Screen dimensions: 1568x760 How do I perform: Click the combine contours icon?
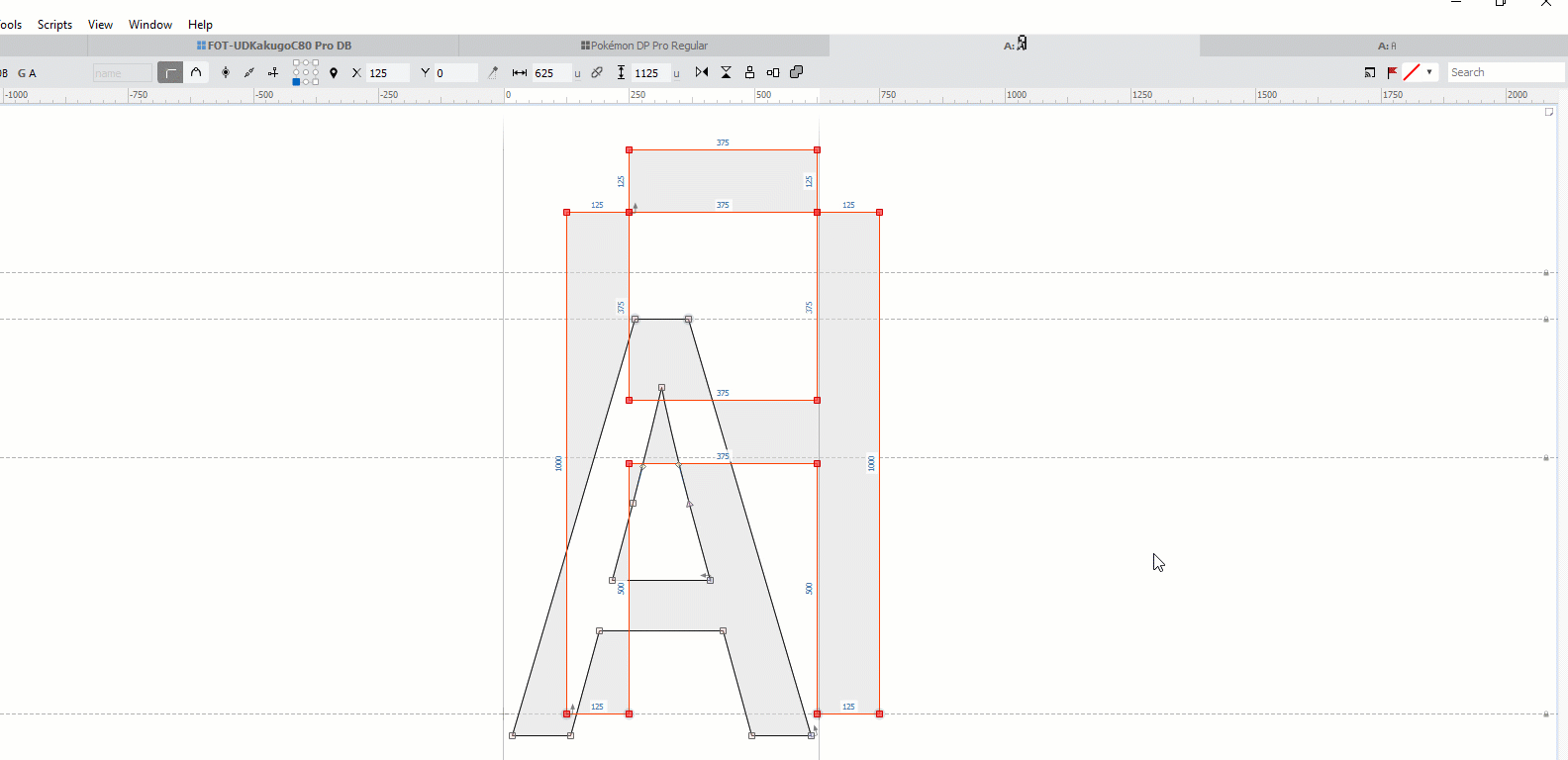(797, 72)
